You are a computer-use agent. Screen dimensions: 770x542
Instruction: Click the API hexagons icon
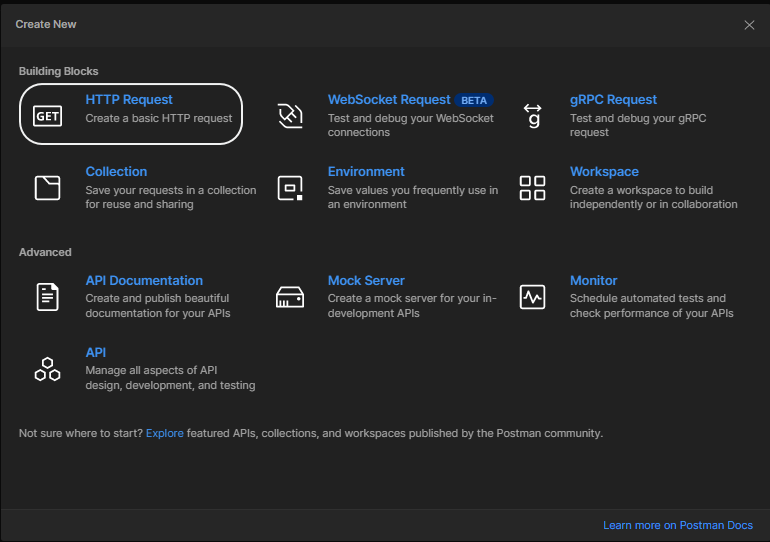[x=47, y=369]
